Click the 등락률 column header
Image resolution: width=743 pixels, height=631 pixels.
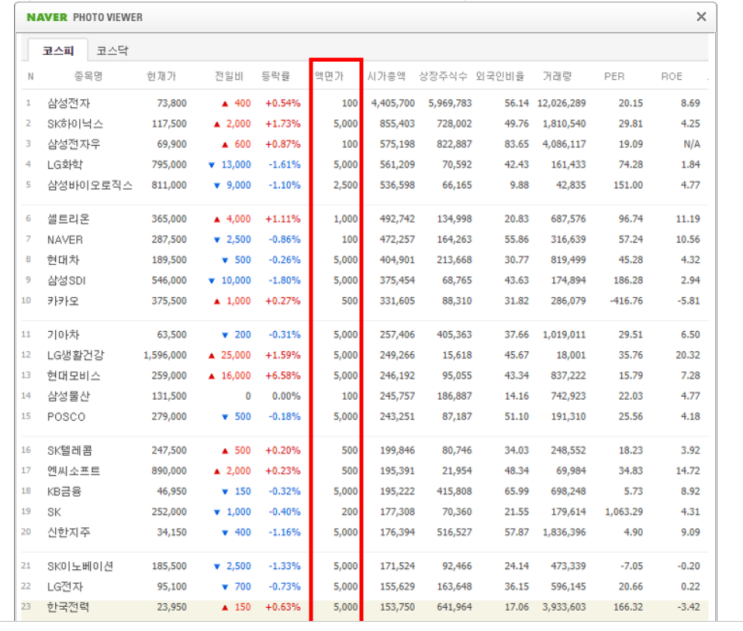(x=276, y=76)
